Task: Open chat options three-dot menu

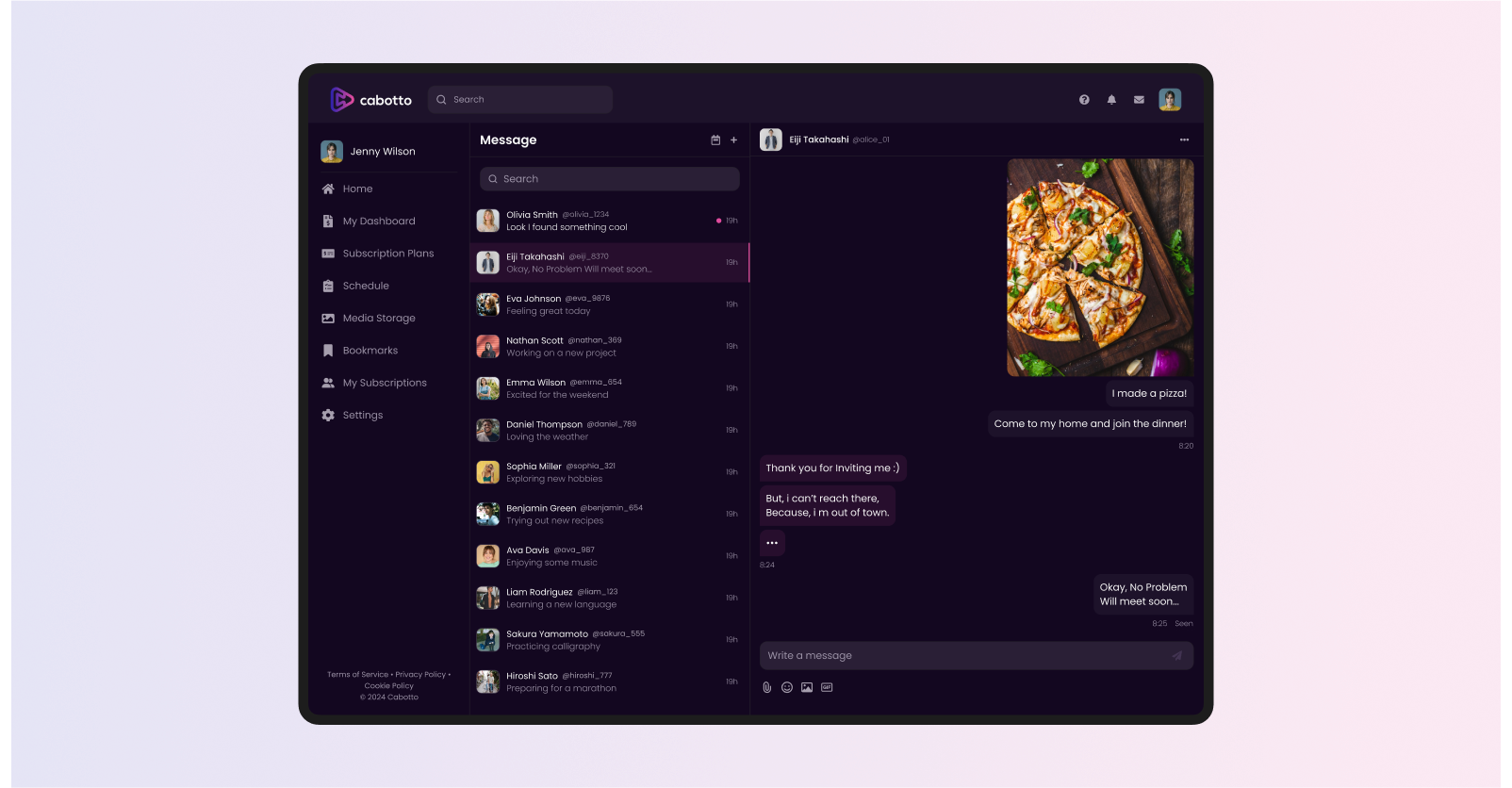Action: click(x=1184, y=140)
